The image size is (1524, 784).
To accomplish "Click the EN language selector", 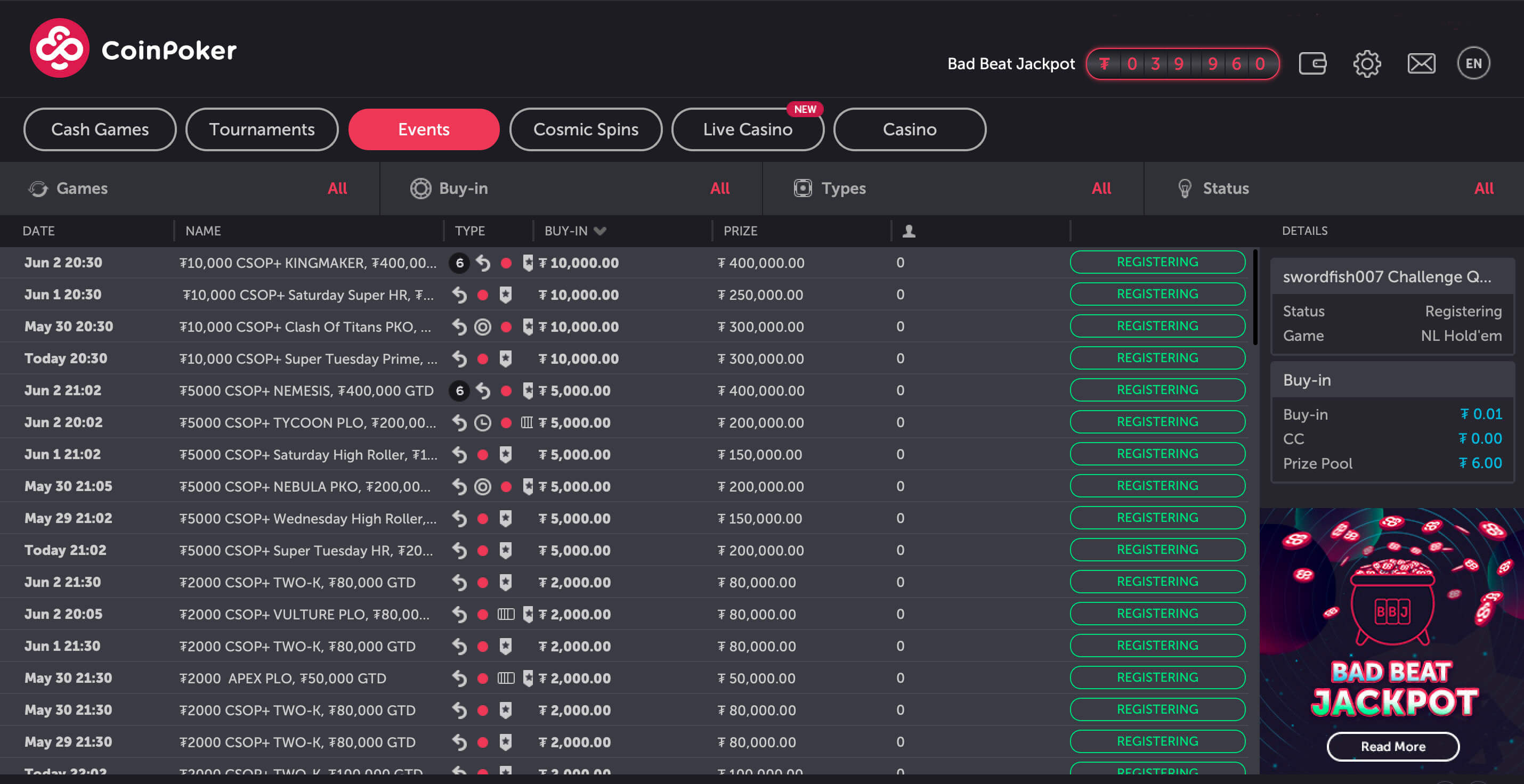I will click(1473, 63).
